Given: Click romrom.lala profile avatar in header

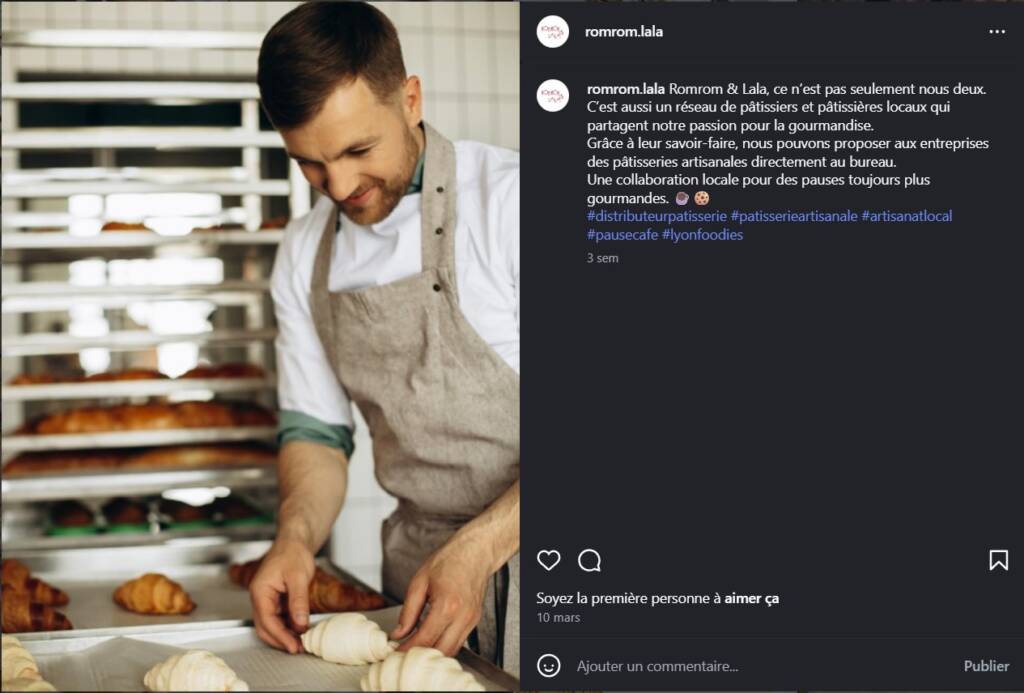Looking at the screenshot, I should [552, 31].
